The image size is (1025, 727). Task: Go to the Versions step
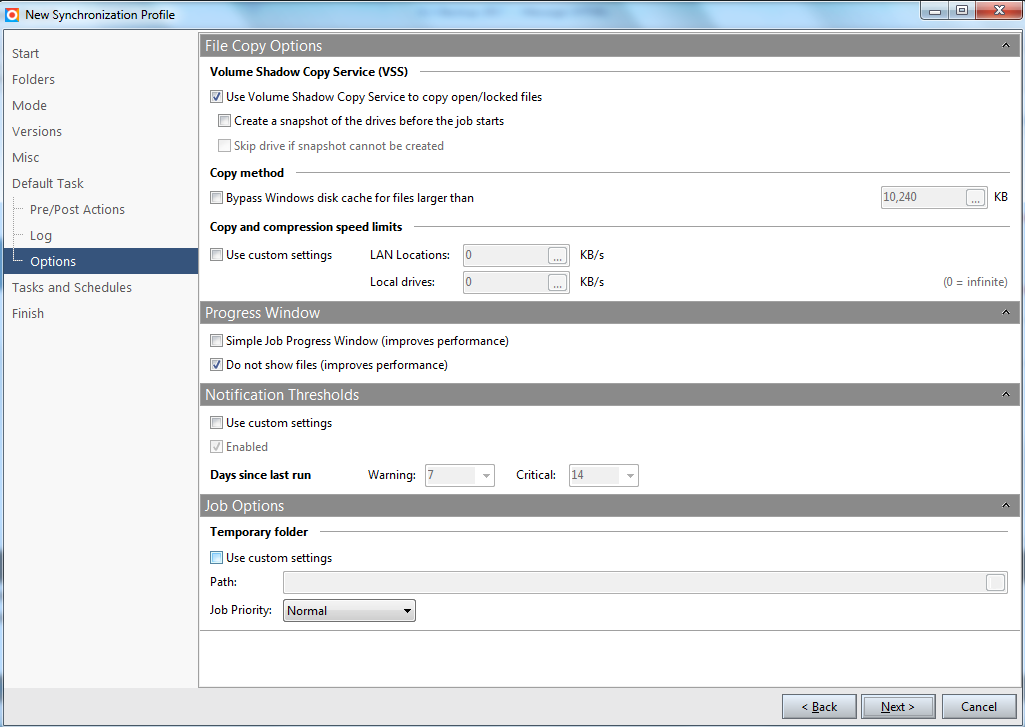[37, 131]
